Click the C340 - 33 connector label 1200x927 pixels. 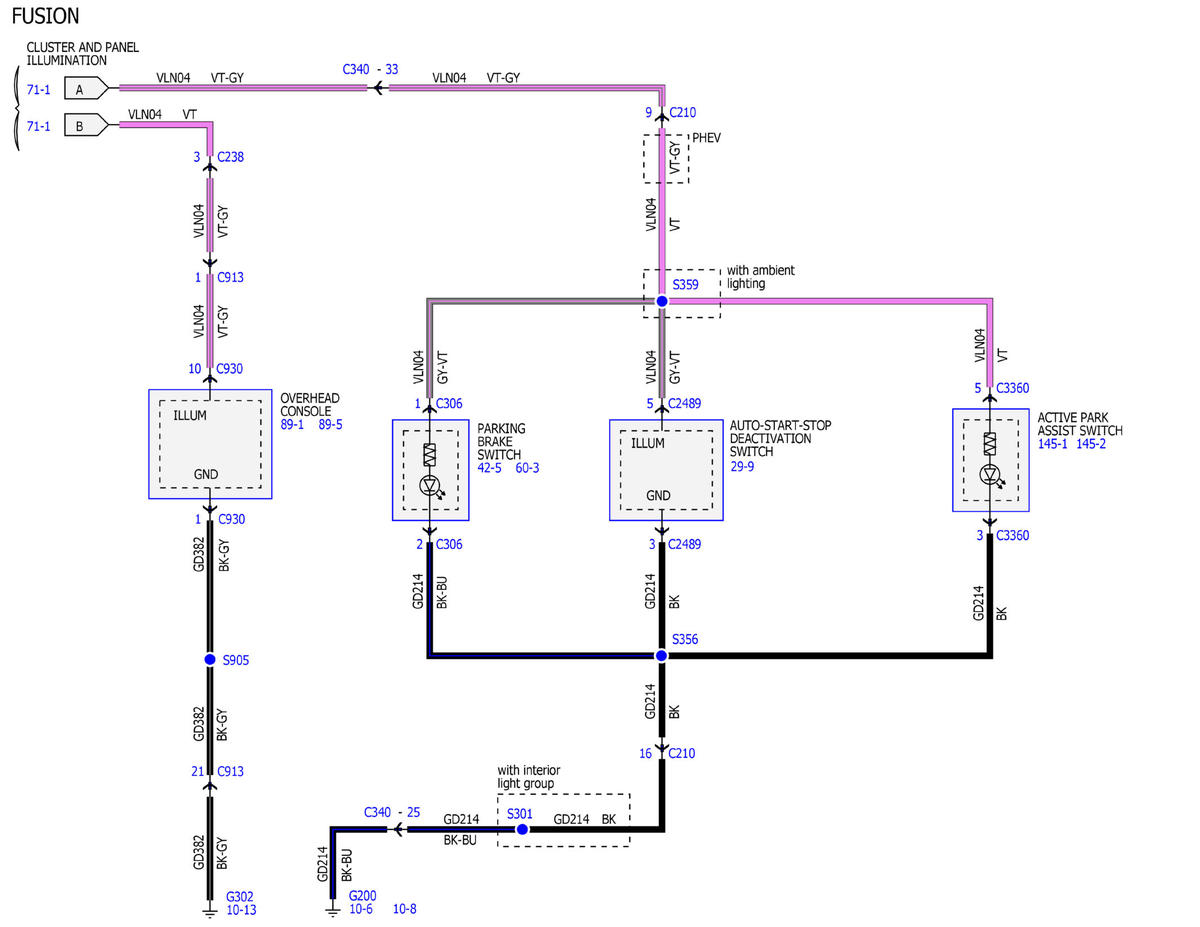370,69
